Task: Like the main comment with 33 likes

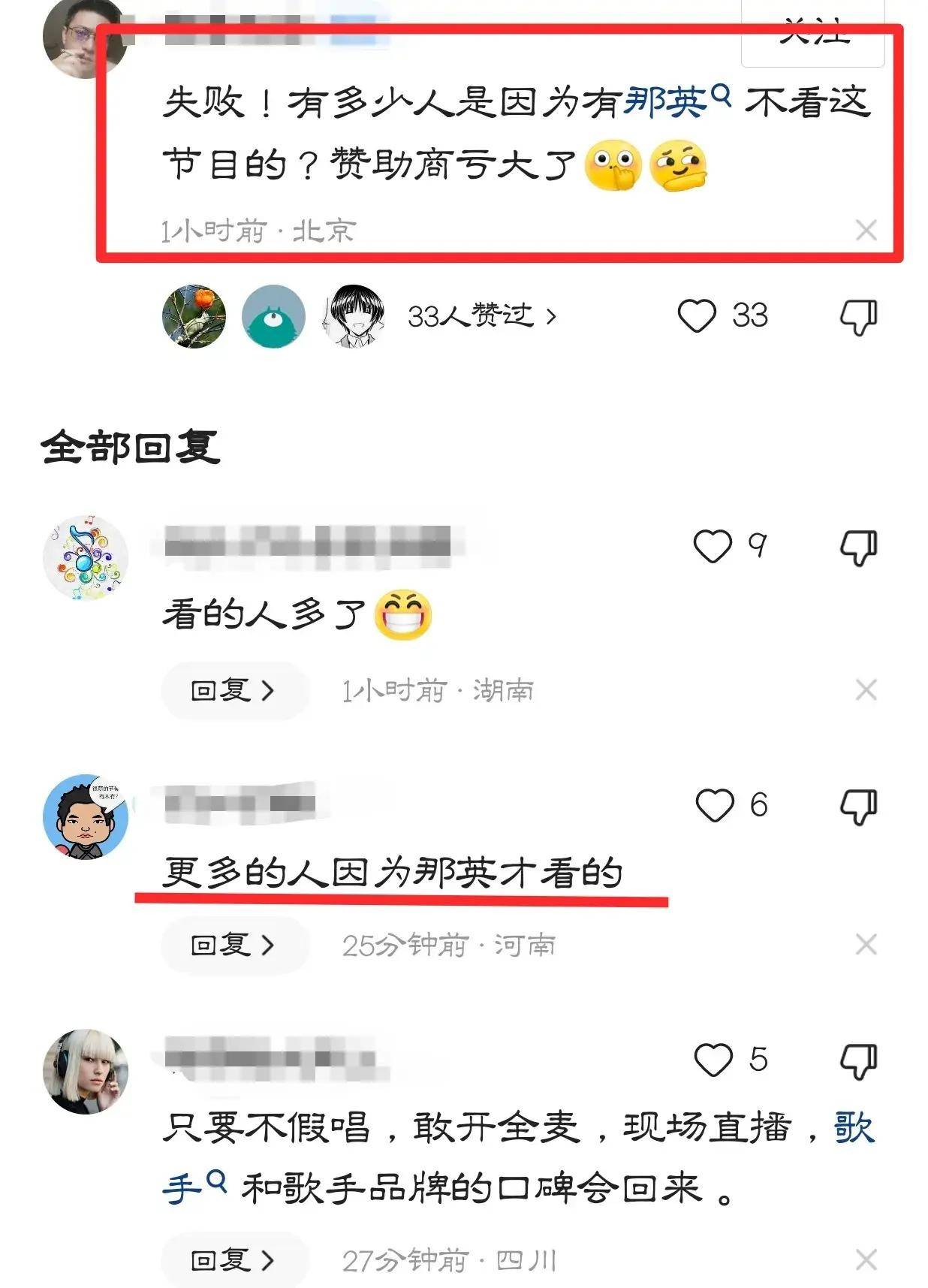Action: click(697, 315)
